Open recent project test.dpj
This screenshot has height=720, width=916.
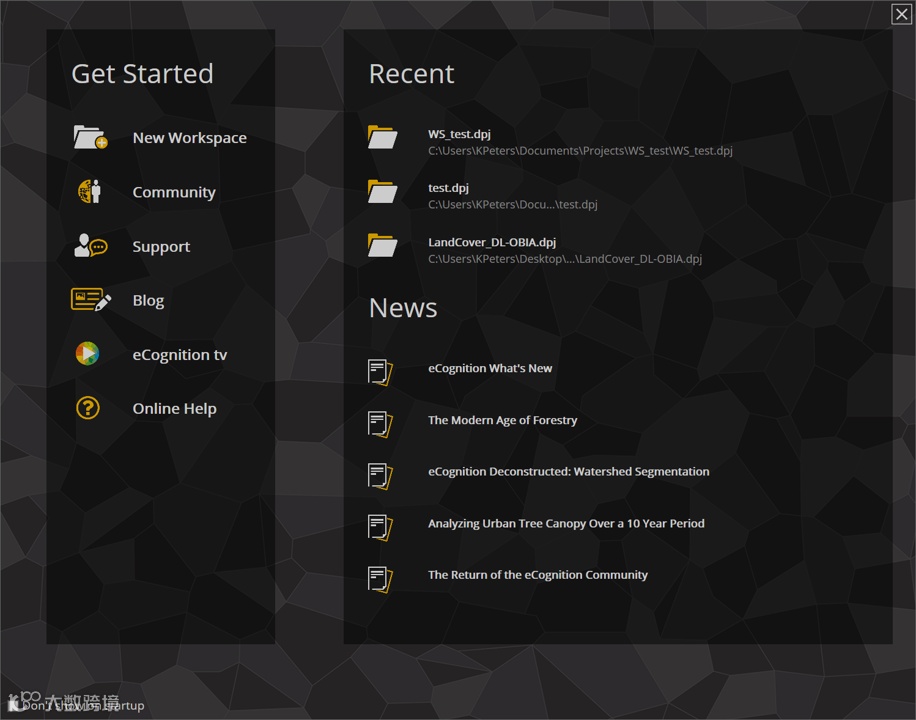pyautogui.click(x=448, y=188)
